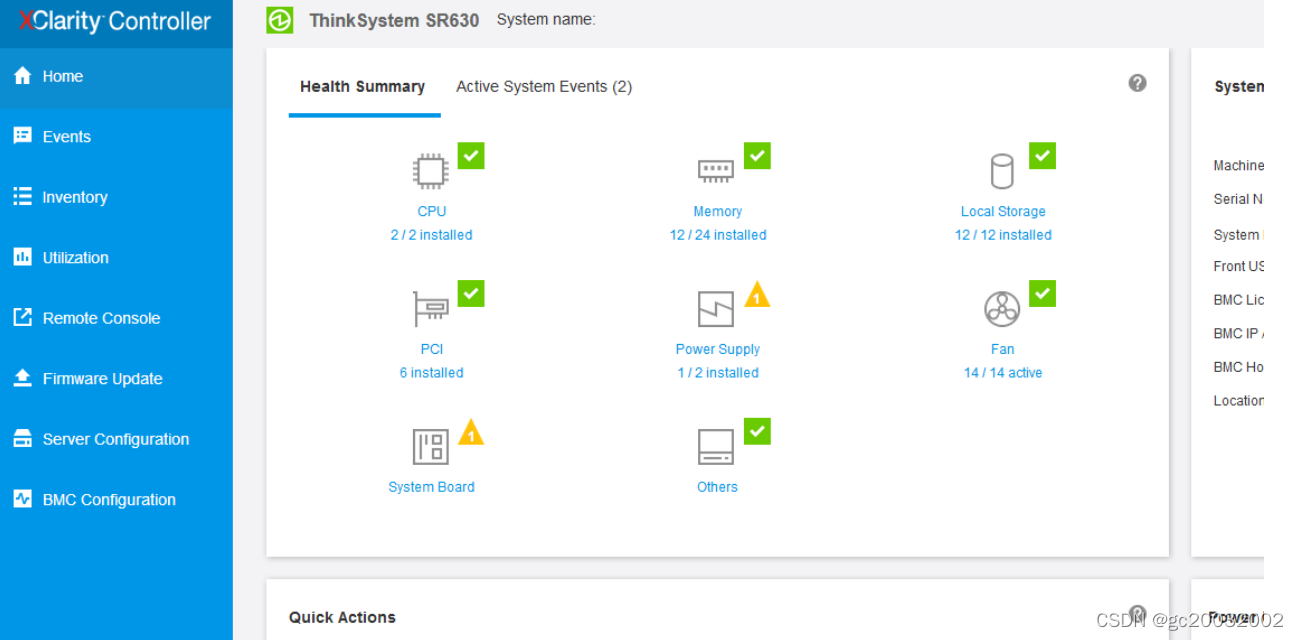The width and height of the screenshot is (1298, 640).
Task: Switch to Health Summary tab
Action: (x=363, y=87)
